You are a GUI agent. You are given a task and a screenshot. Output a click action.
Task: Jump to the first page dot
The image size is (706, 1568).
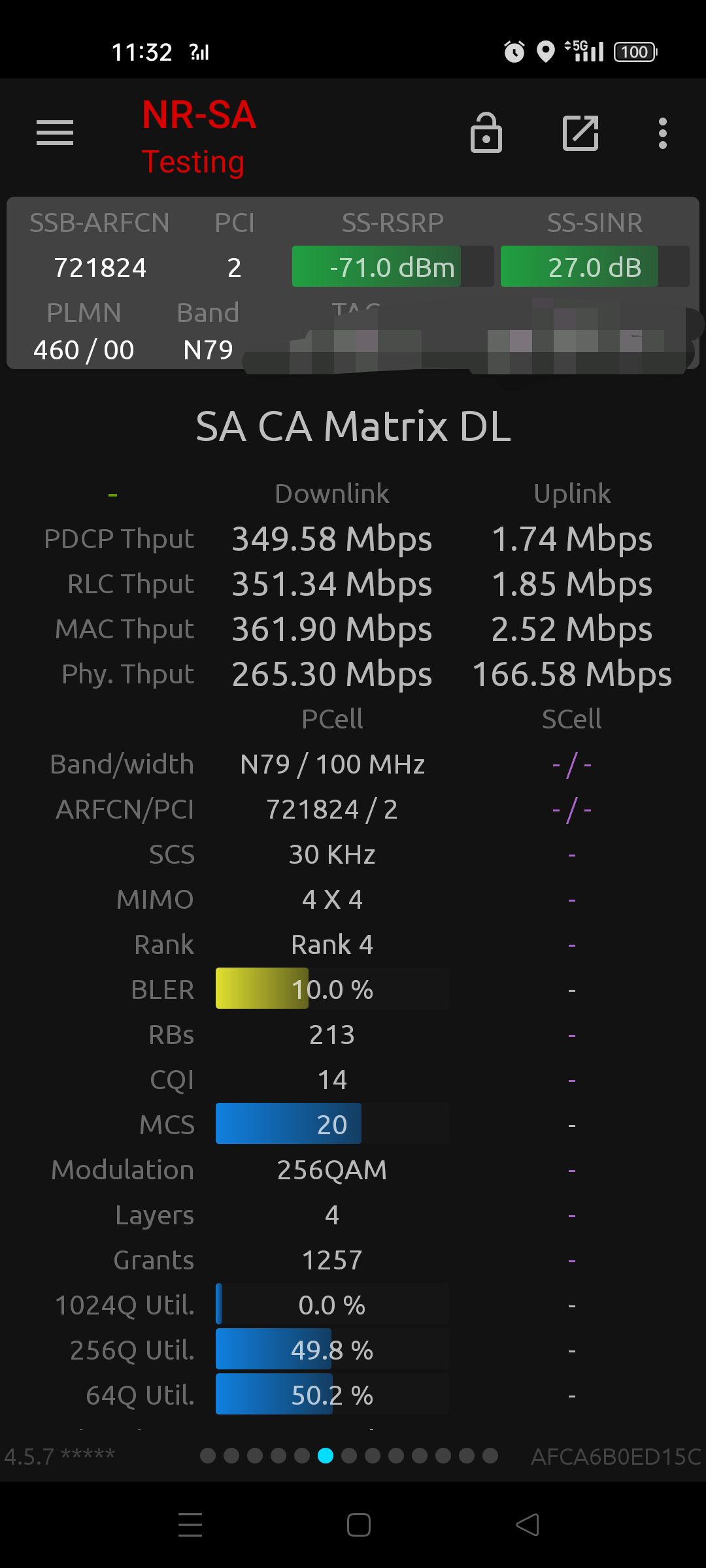[208, 1456]
